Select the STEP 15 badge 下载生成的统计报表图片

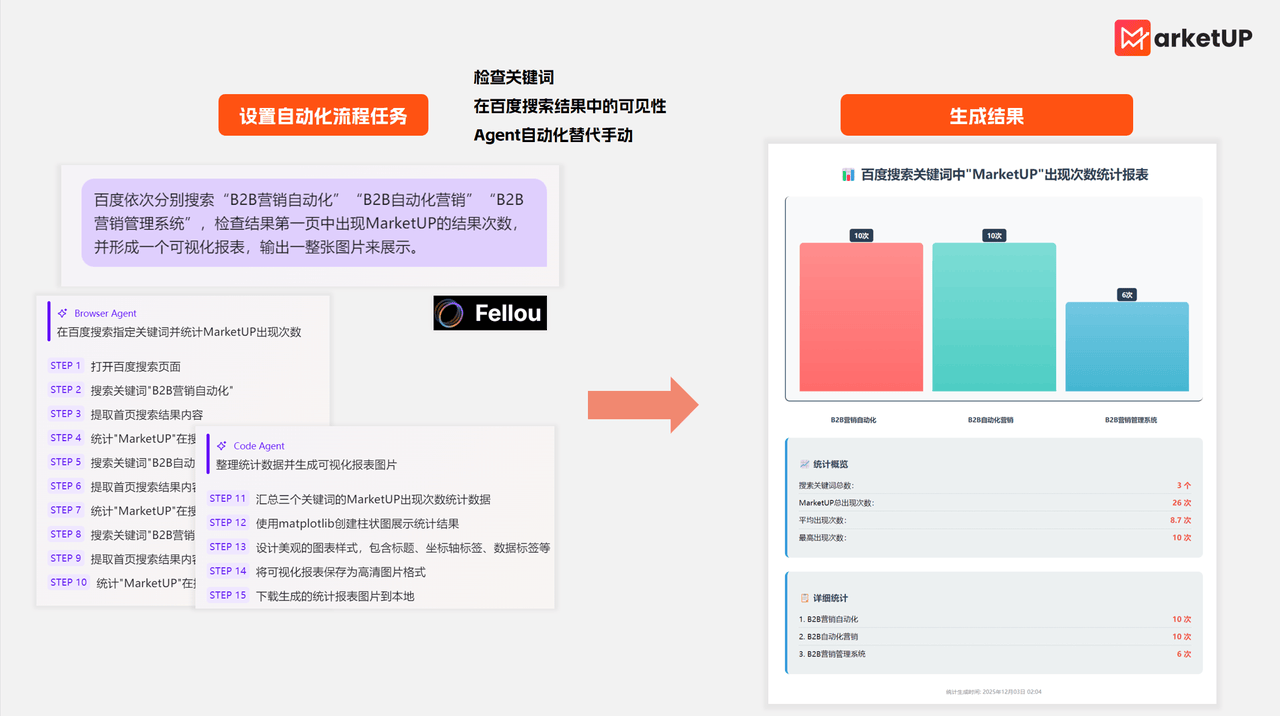227,595
